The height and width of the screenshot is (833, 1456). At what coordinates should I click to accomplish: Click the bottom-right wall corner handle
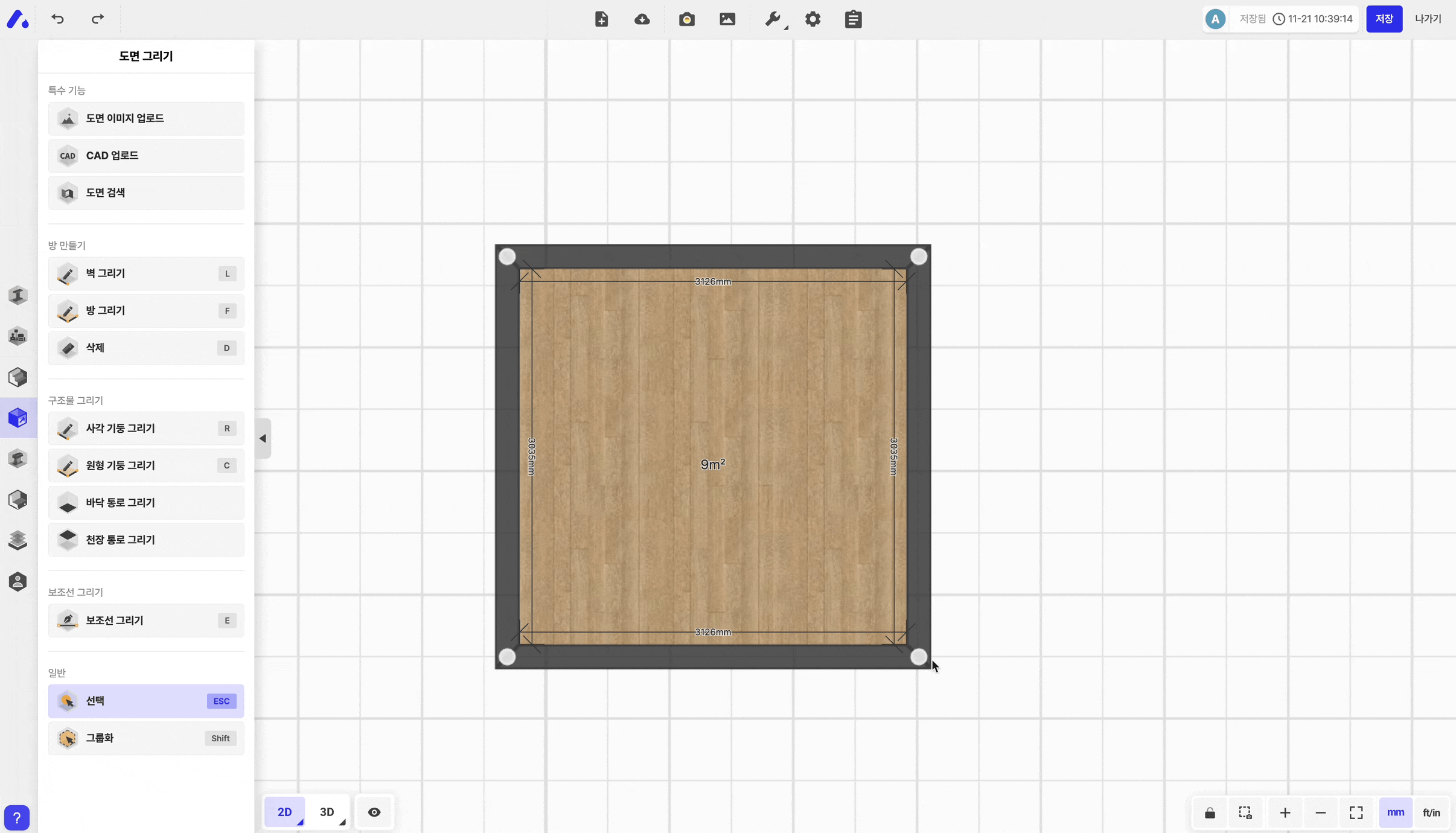(918, 657)
